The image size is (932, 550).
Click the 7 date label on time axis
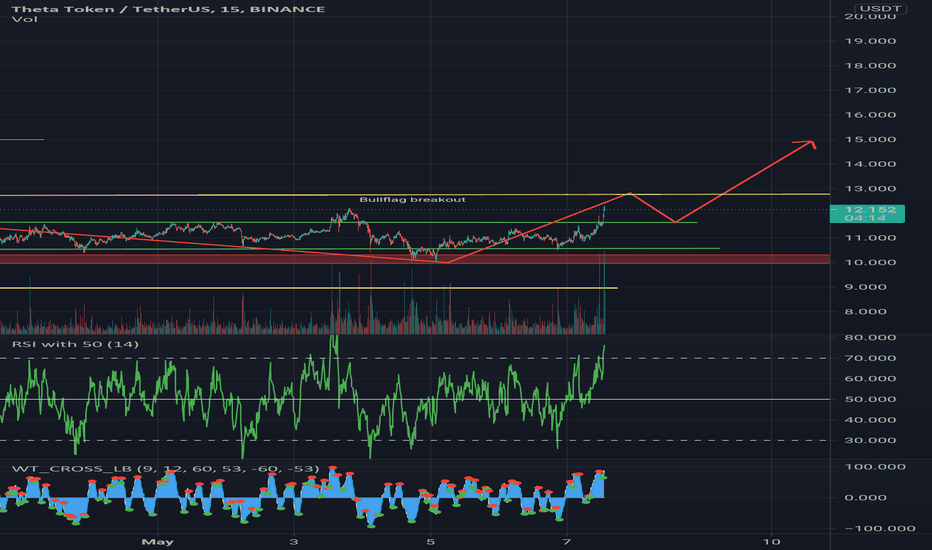pos(566,542)
